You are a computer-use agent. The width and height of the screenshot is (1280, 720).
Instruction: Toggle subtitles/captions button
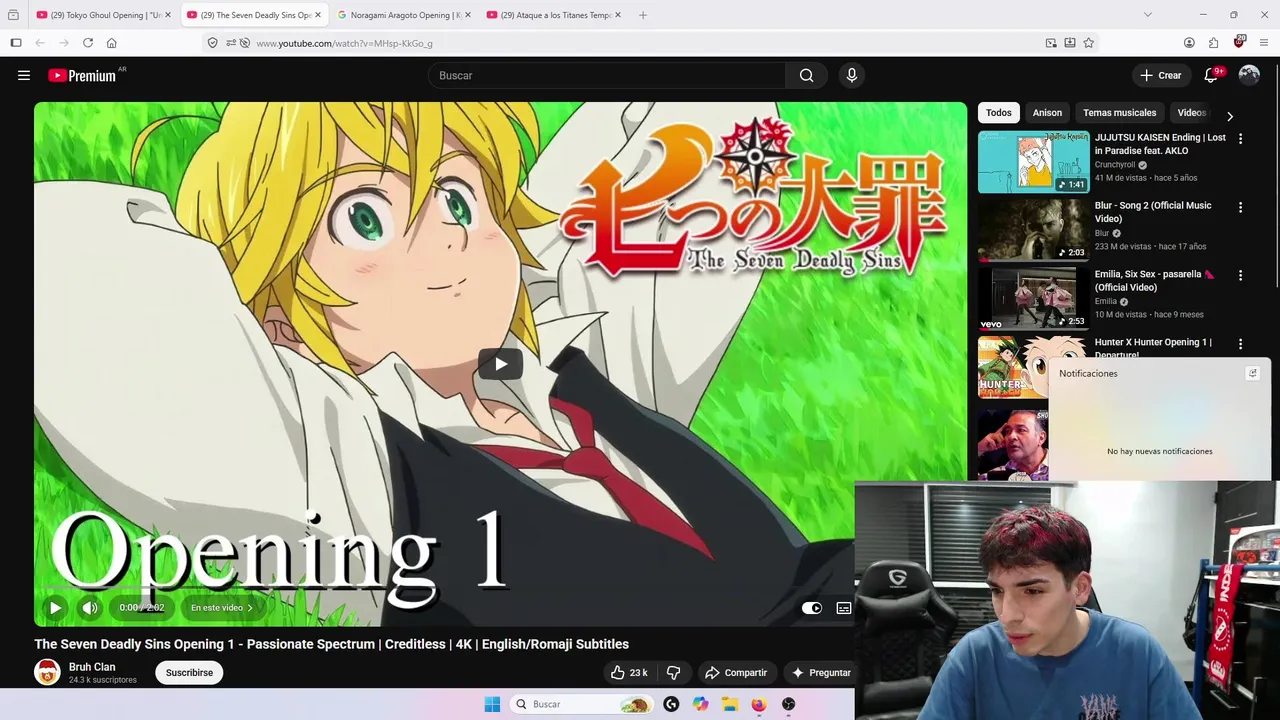click(x=844, y=608)
